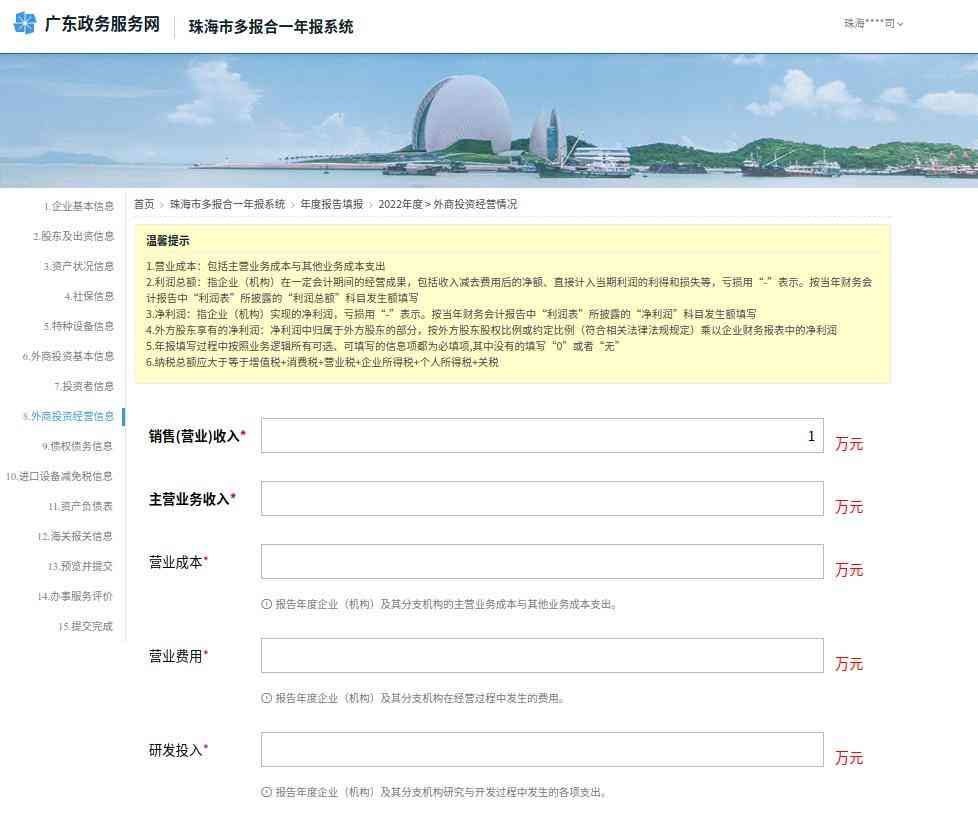978x826 pixels.
Task: Click the 销售(营业)收入 input field
Action: 542,436
